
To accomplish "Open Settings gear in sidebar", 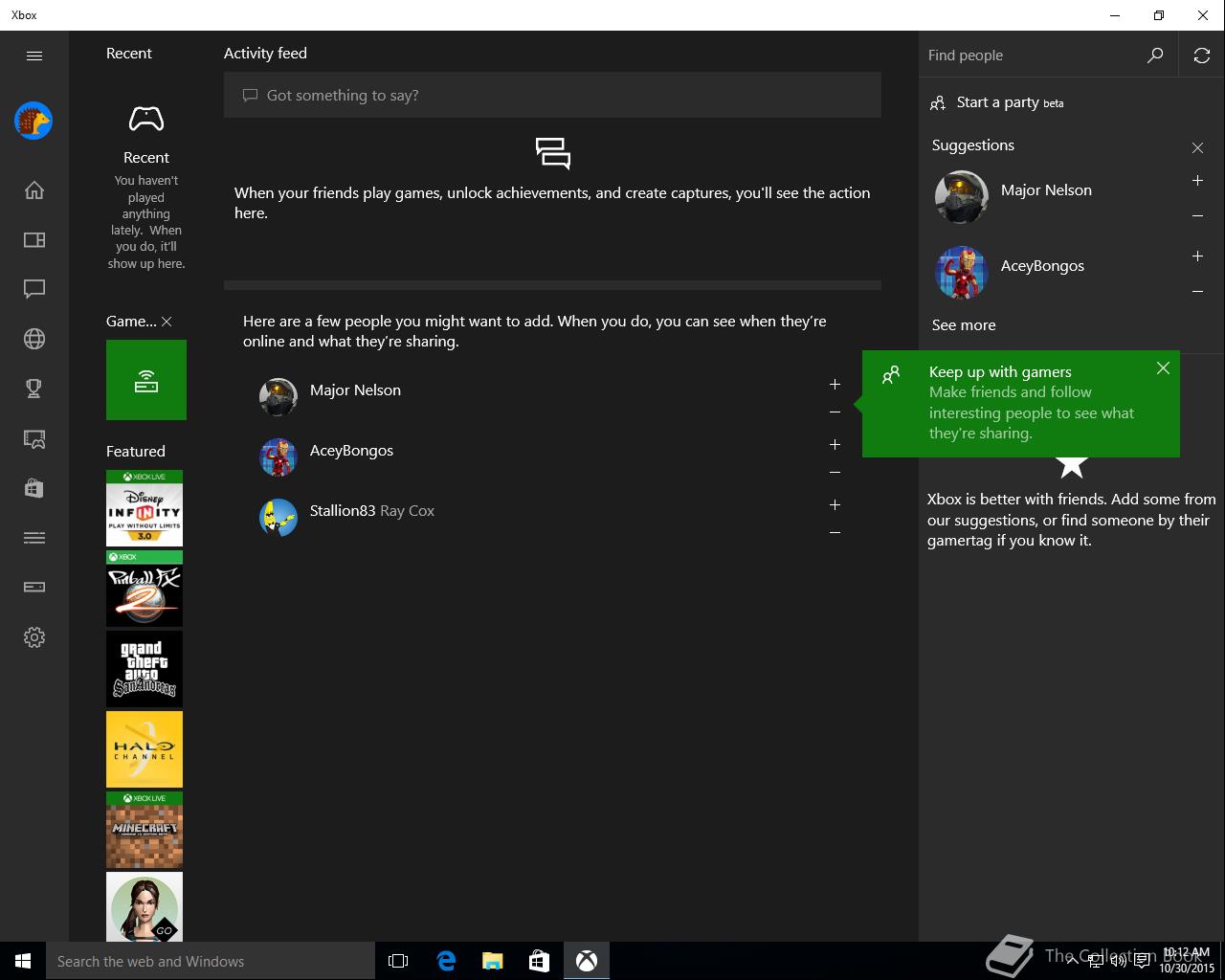I will (34, 637).
